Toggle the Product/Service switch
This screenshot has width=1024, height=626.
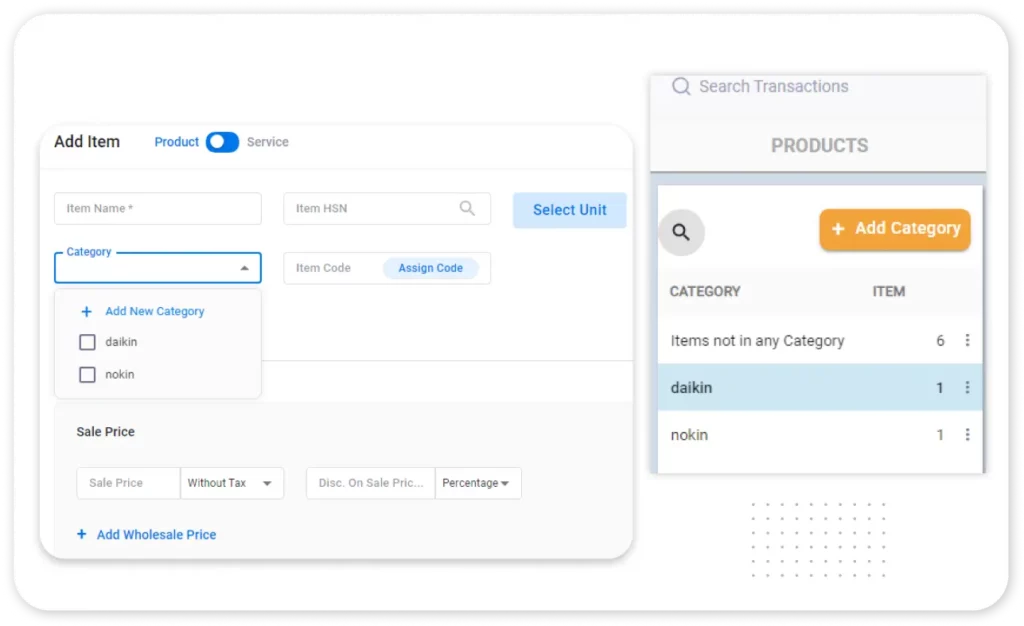coord(222,142)
